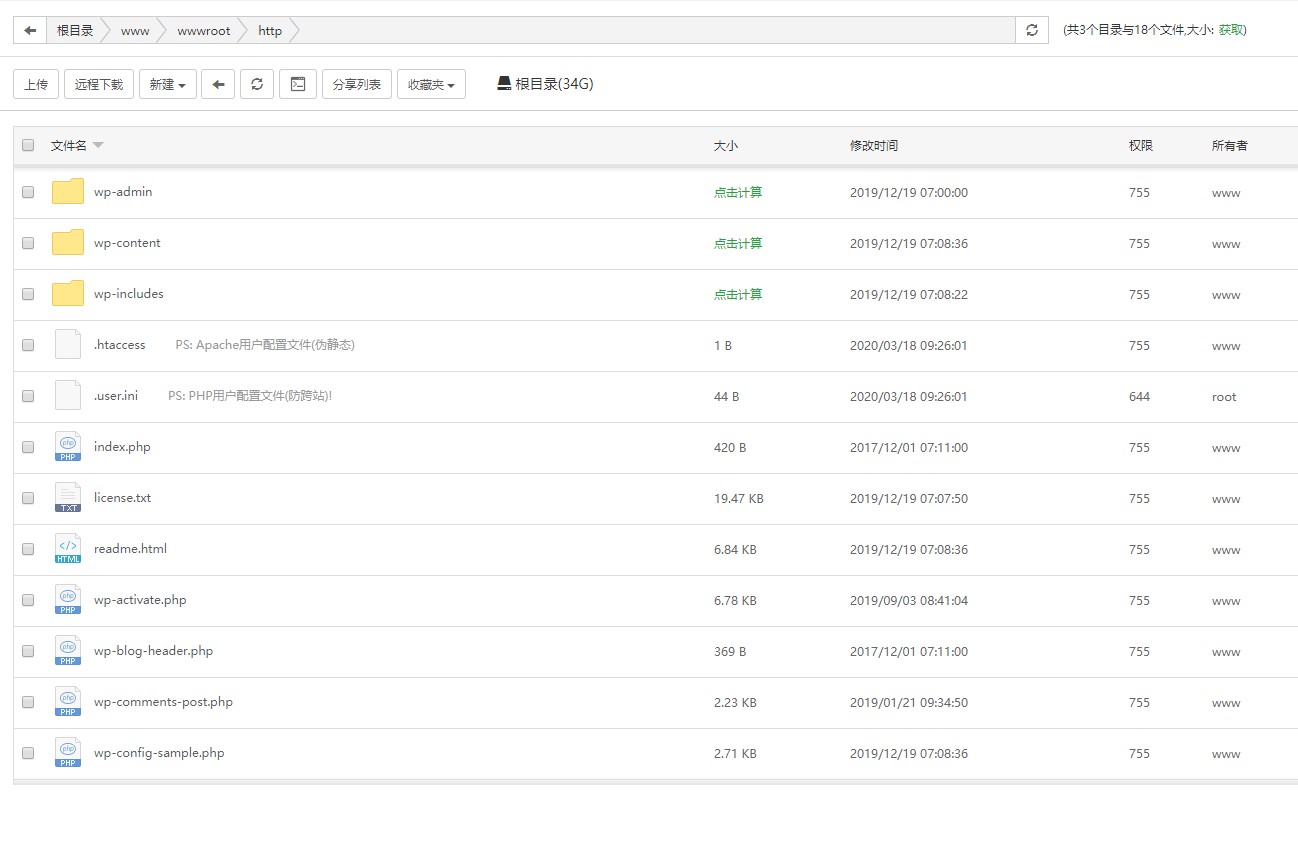Check the .user.ini row checkbox
This screenshot has width=1298, height=853.
28,396
